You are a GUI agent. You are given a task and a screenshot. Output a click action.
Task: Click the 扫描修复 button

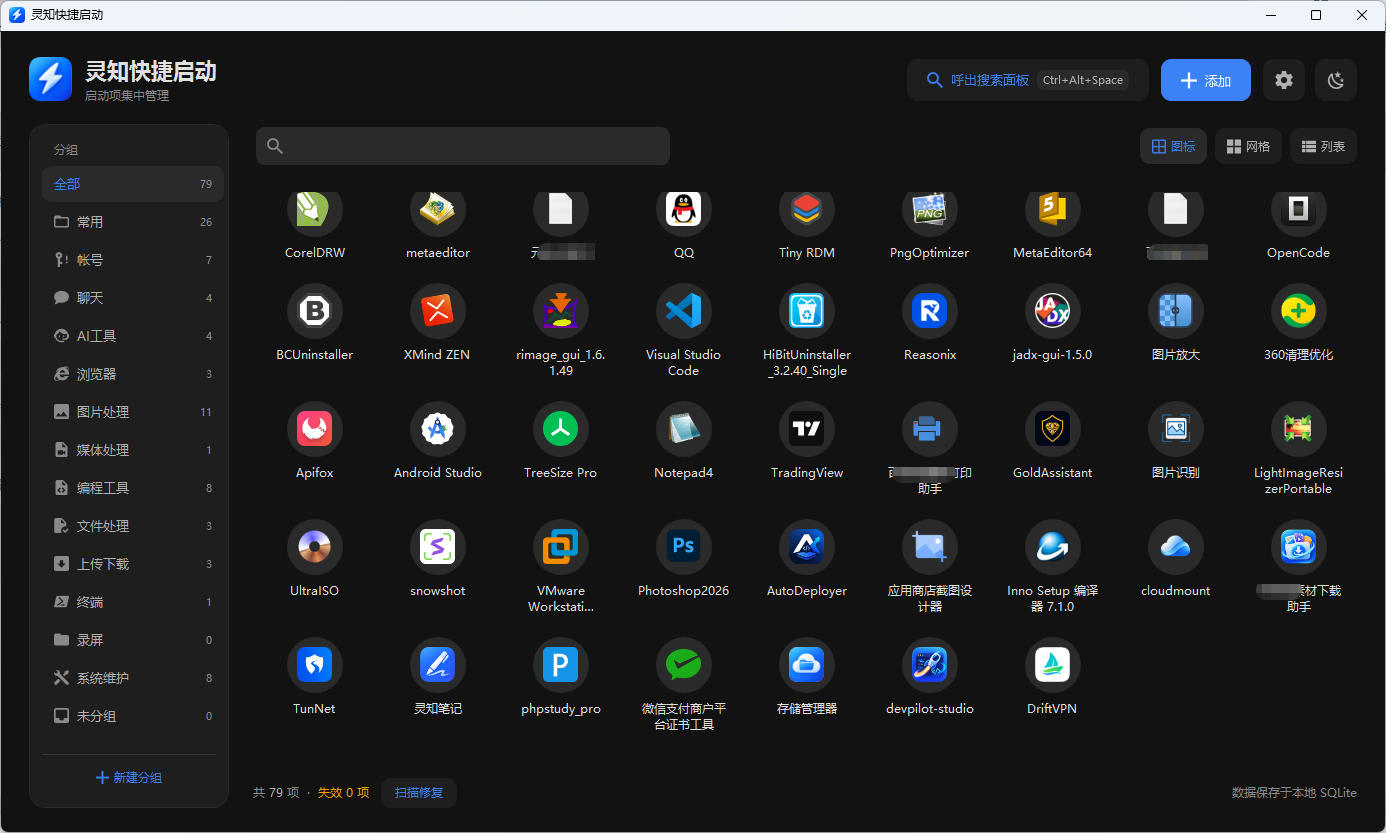pos(419,793)
